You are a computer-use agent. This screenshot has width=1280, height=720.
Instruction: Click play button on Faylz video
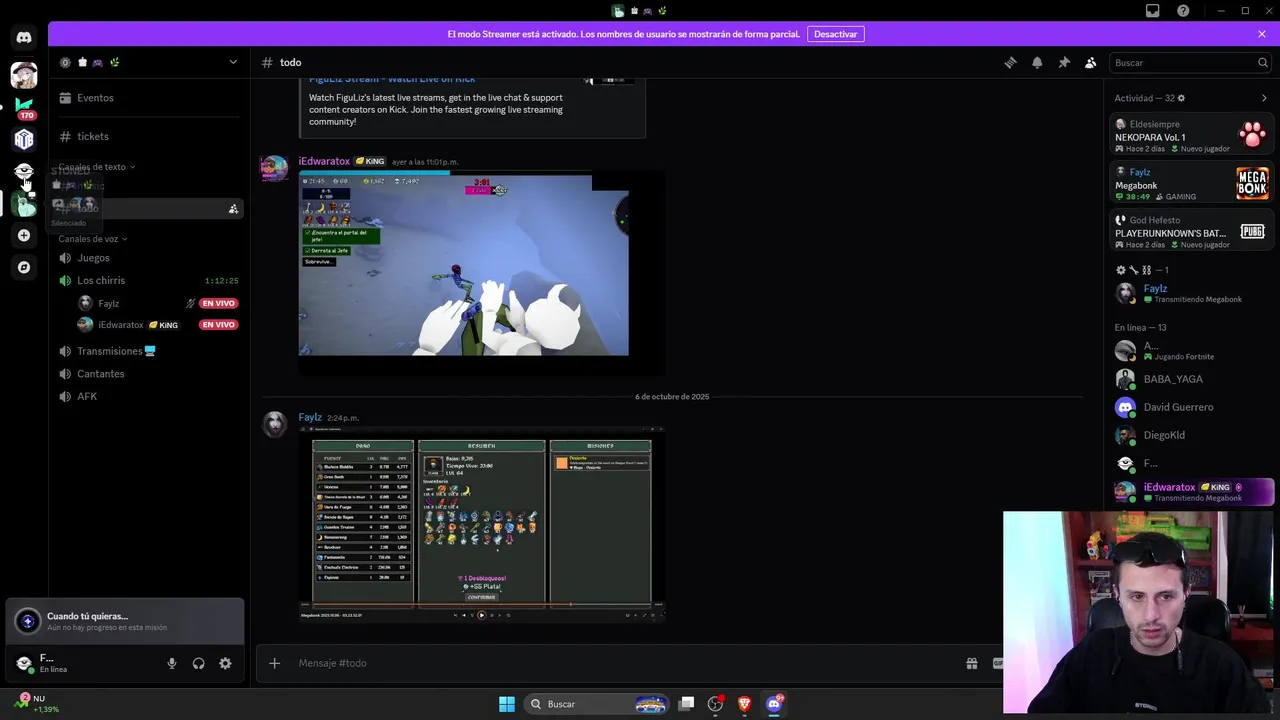click(x=481, y=615)
